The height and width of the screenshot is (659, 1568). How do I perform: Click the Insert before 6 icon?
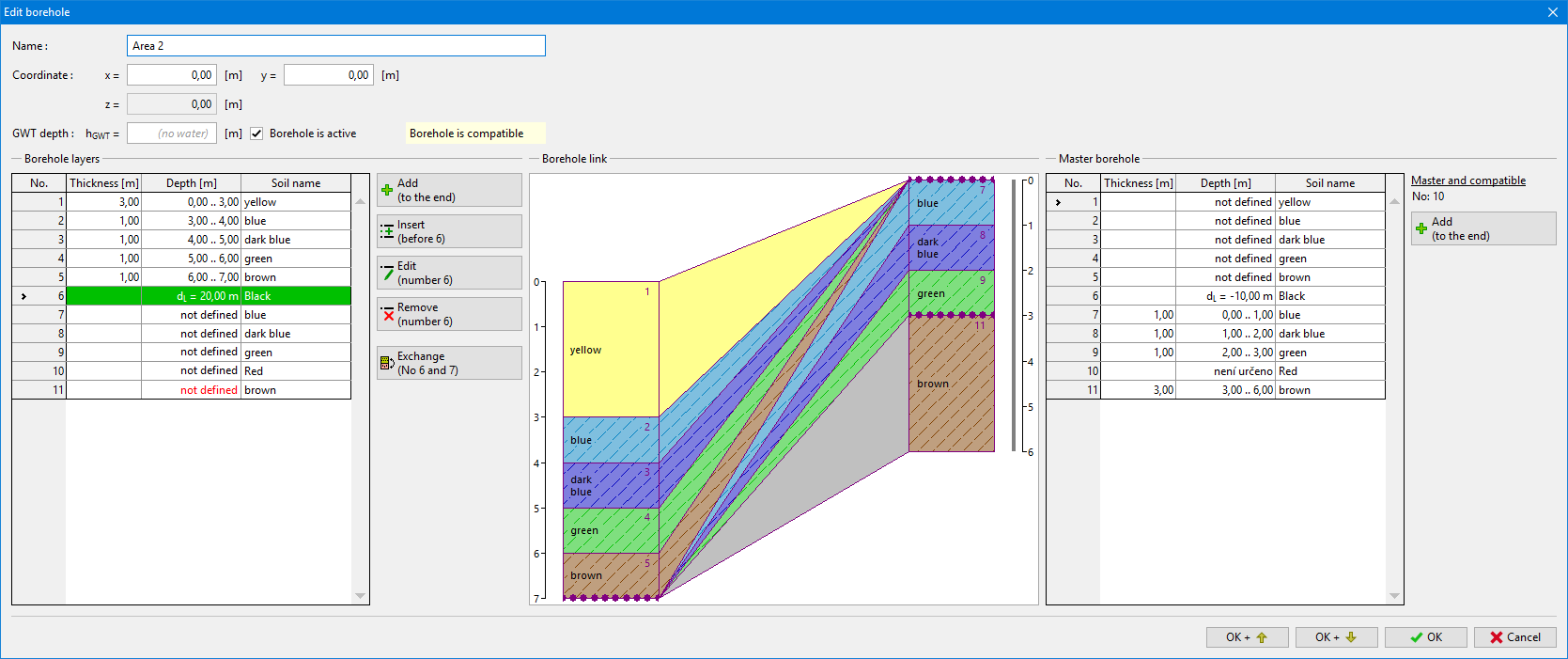(x=387, y=231)
